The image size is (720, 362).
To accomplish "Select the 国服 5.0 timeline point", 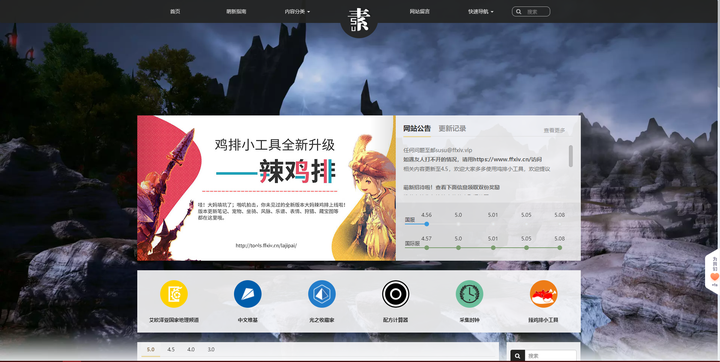I will [458, 224].
